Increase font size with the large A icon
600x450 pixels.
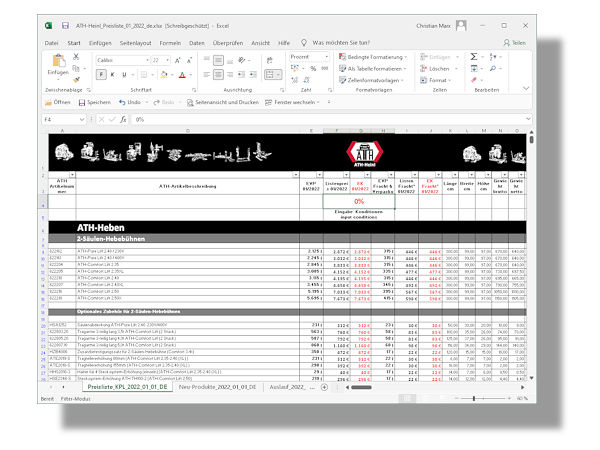(178, 60)
